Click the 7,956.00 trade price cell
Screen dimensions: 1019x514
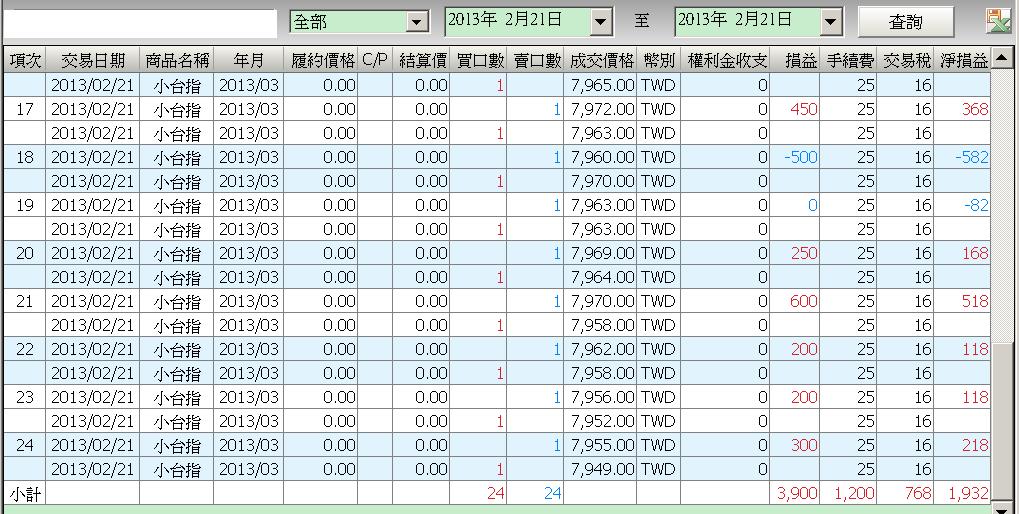click(x=600, y=397)
